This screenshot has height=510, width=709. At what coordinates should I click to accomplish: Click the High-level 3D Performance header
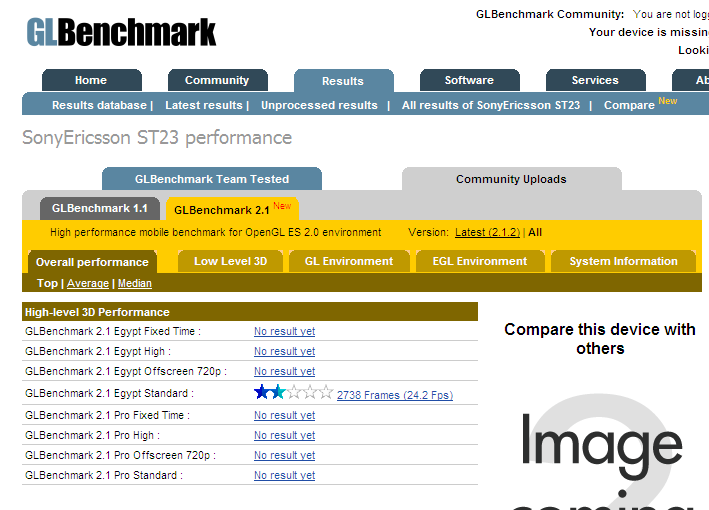(250, 312)
